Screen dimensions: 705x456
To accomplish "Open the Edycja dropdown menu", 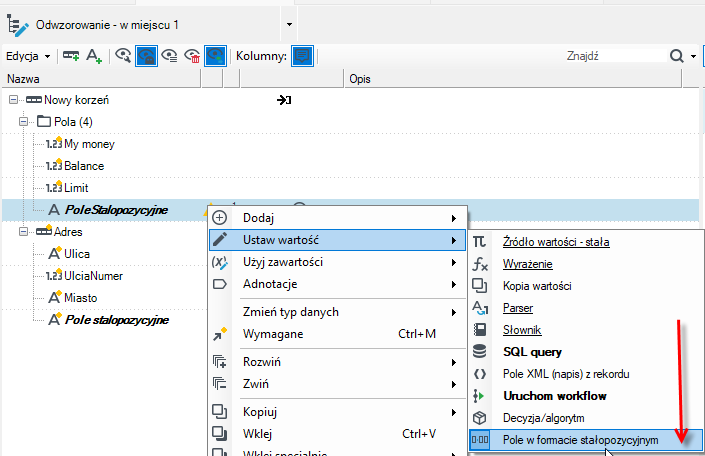I will (28, 56).
